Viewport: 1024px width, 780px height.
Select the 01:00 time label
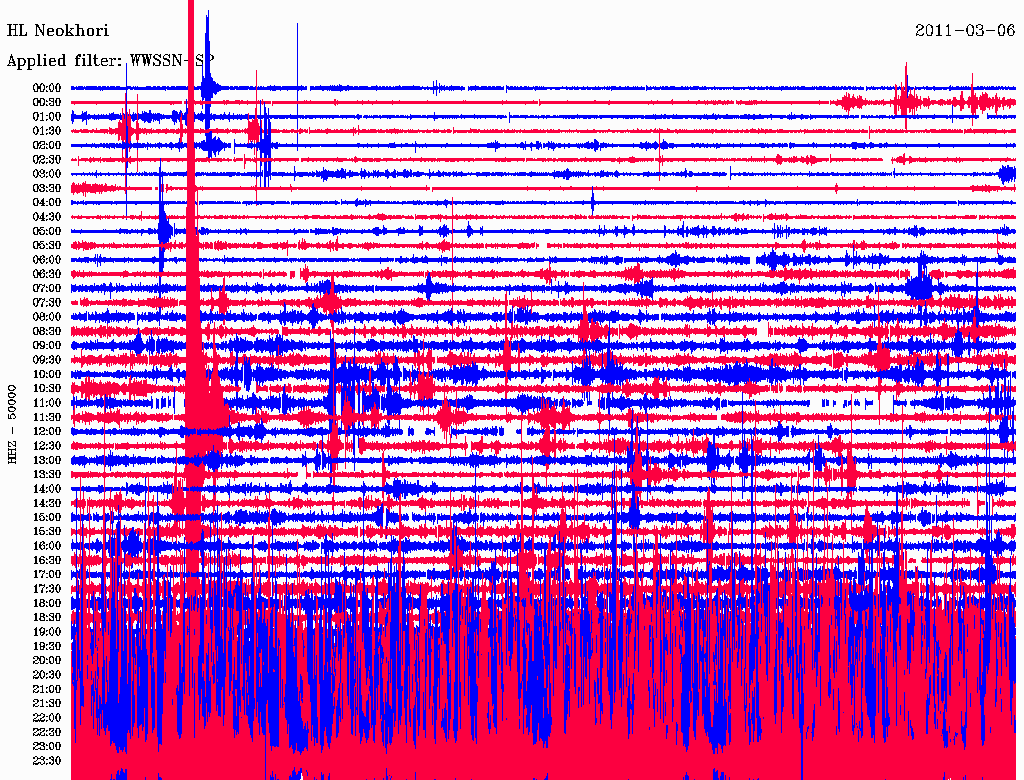47,117
